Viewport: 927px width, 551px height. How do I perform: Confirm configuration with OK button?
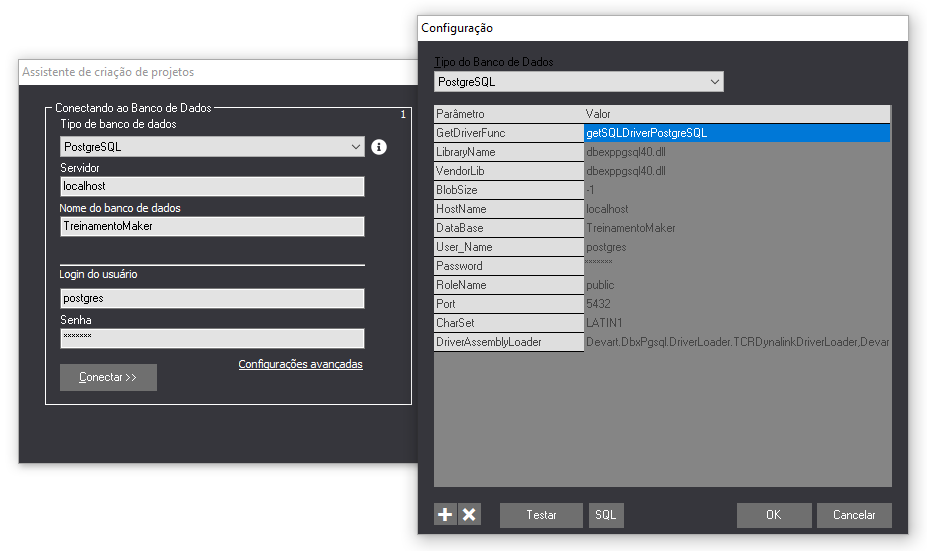click(x=773, y=515)
